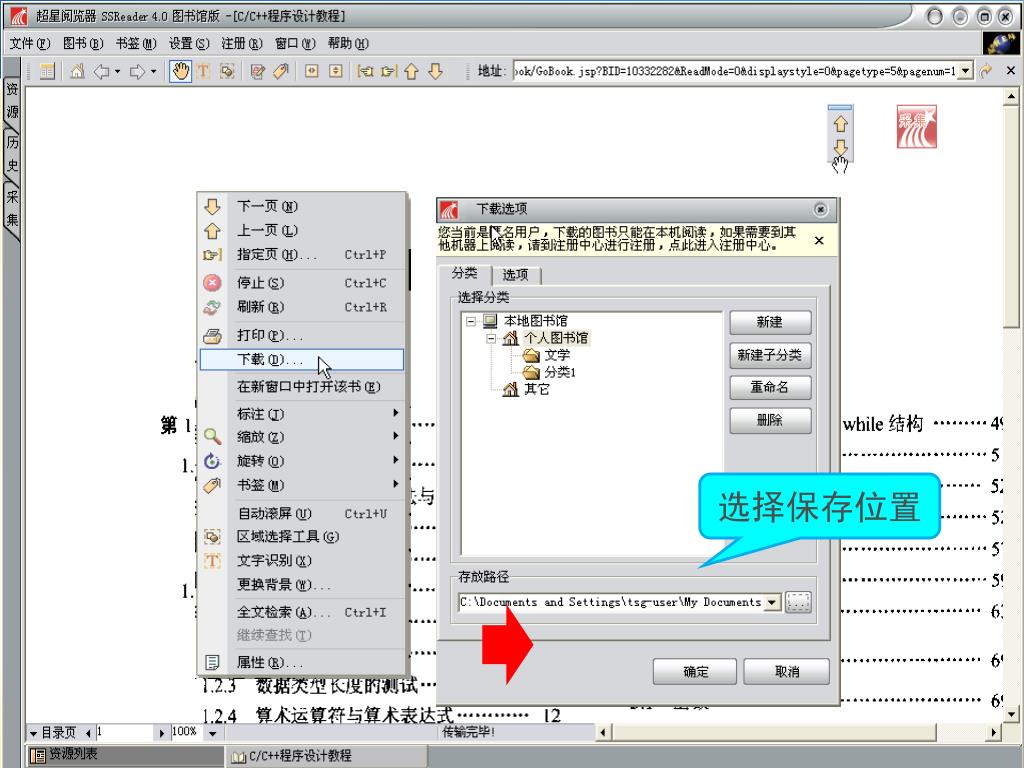Image resolution: width=1024 pixels, height=768 pixels.
Task: Open the 100% zoom dropdown
Action: pos(212,733)
